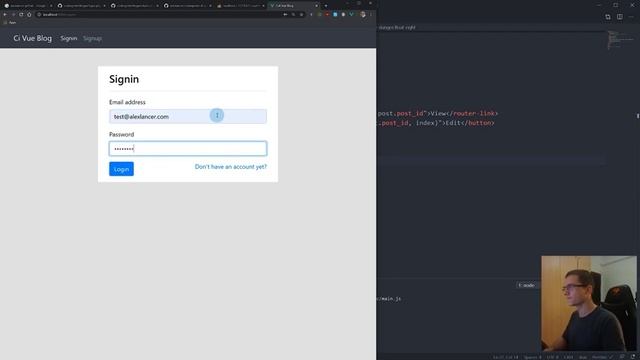This screenshot has width=640, height=360.
Task: Click the Spaces indentation status entry
Action: coord(533,357)
